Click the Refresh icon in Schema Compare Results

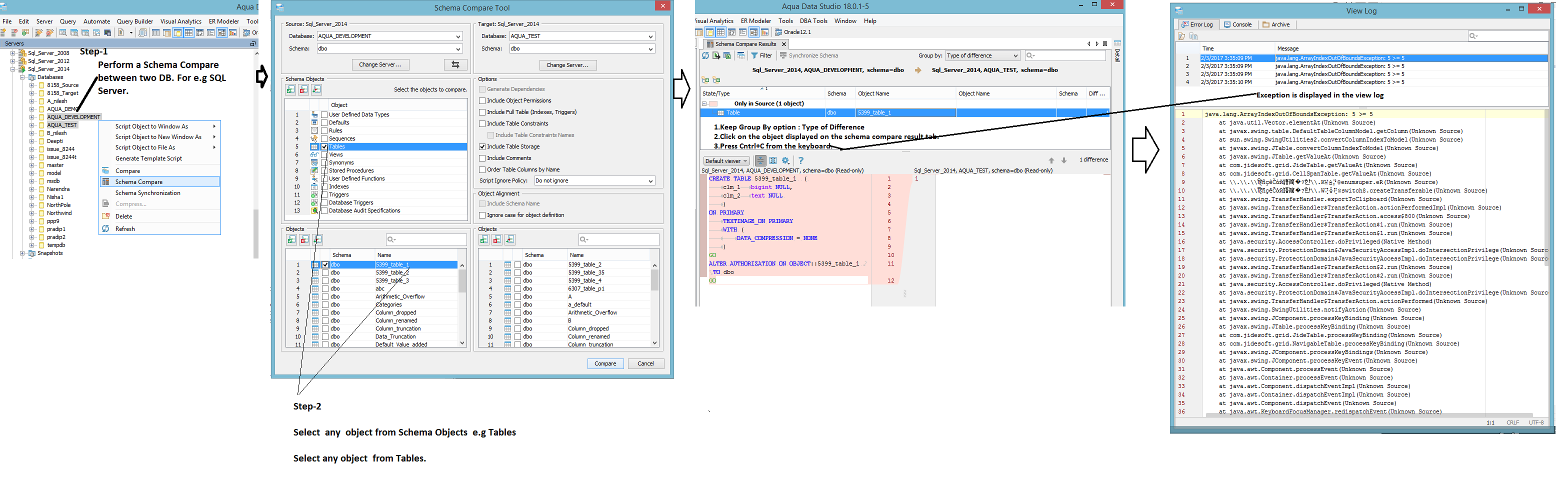705,55
